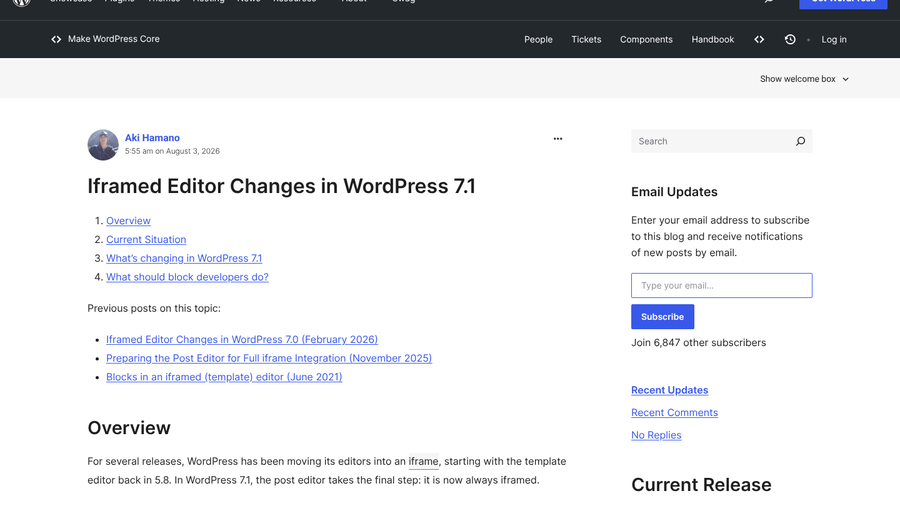Open the Recent Updates link

669,390
